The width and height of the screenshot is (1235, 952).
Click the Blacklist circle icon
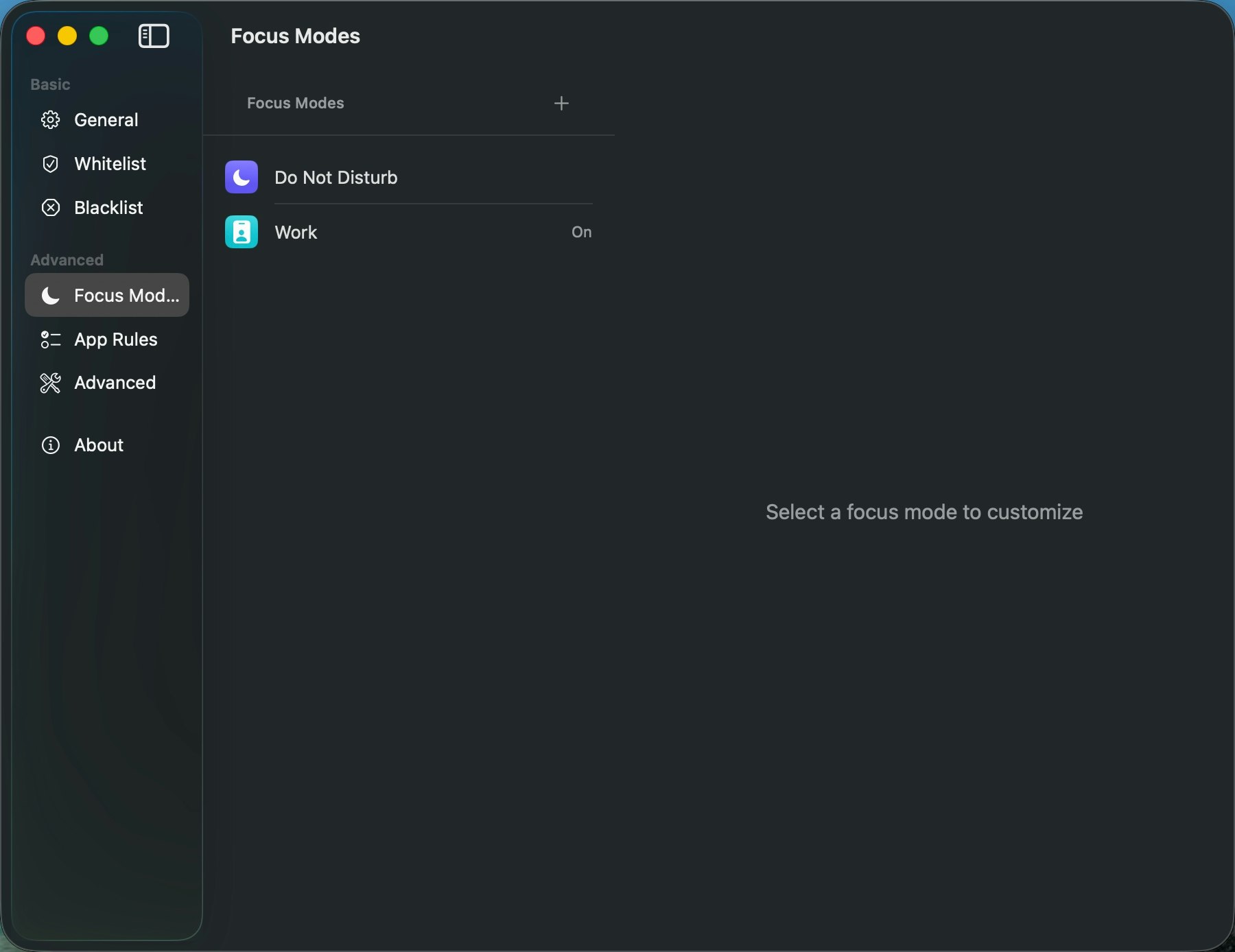coord(50,207)
